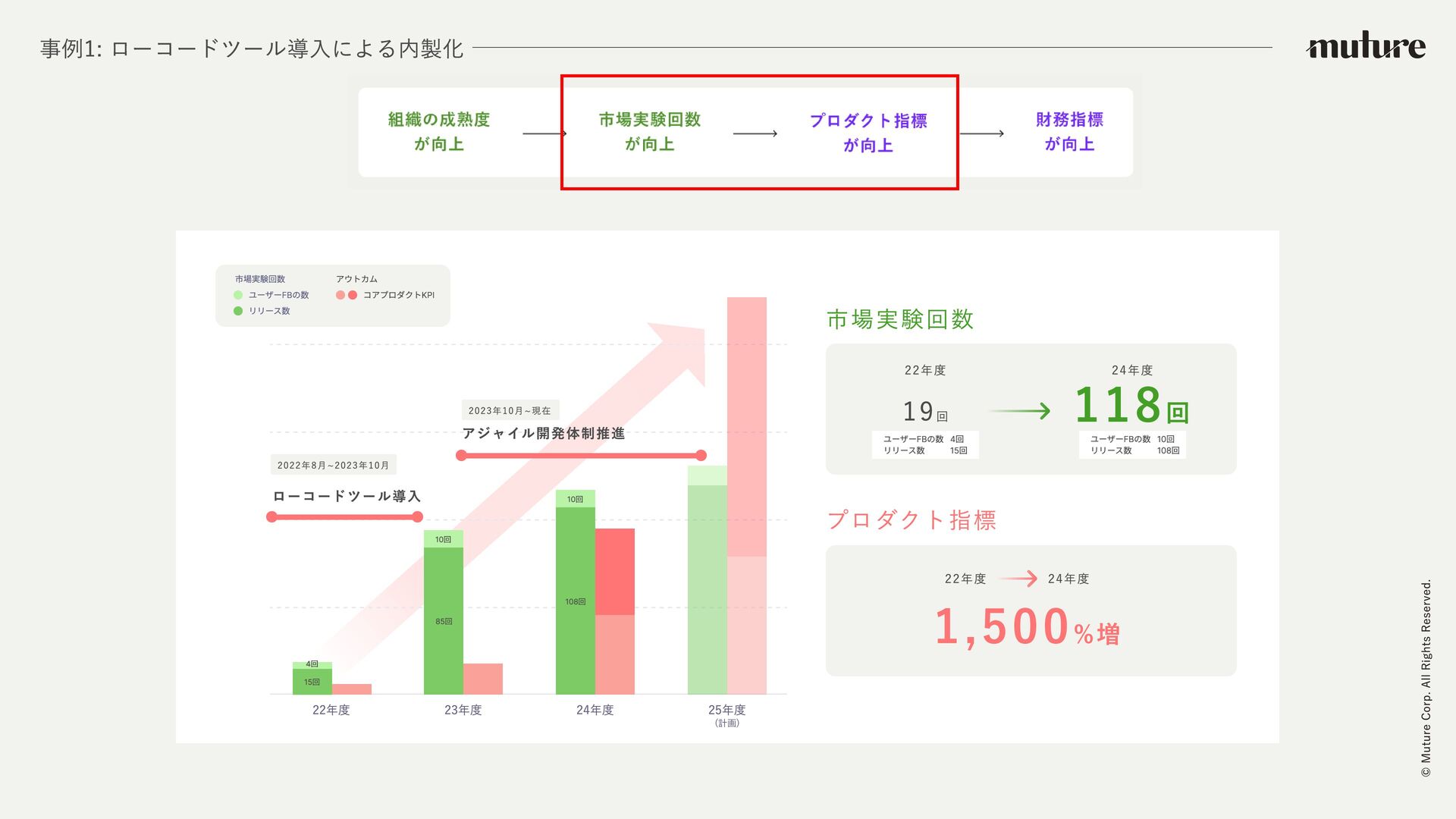Click the 15回 segment on the 22年度 bar
Viewport: 1456px width, 819px height.
312,682
